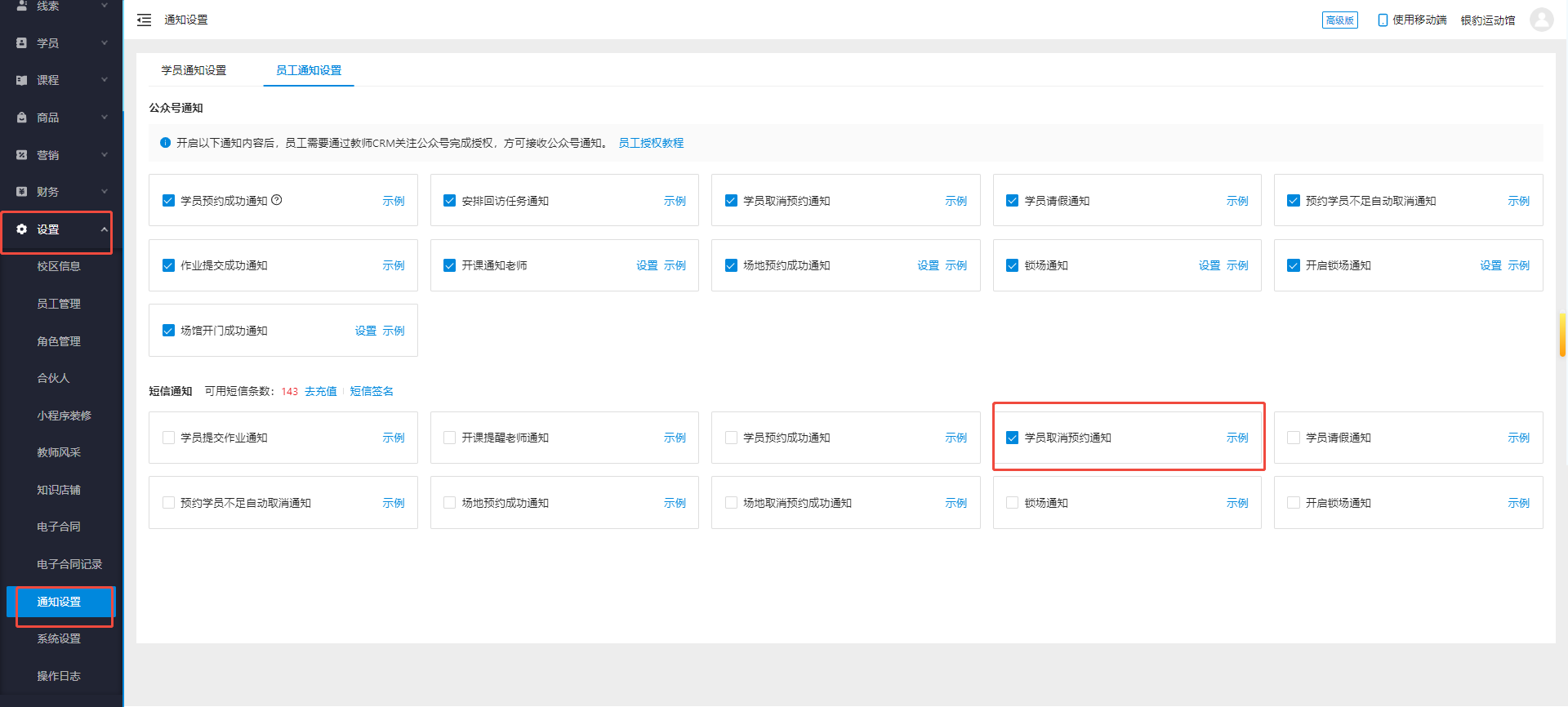
Task: Check 学员提交作业通知 SMS checkbox
Action: (x=168, y=438)
